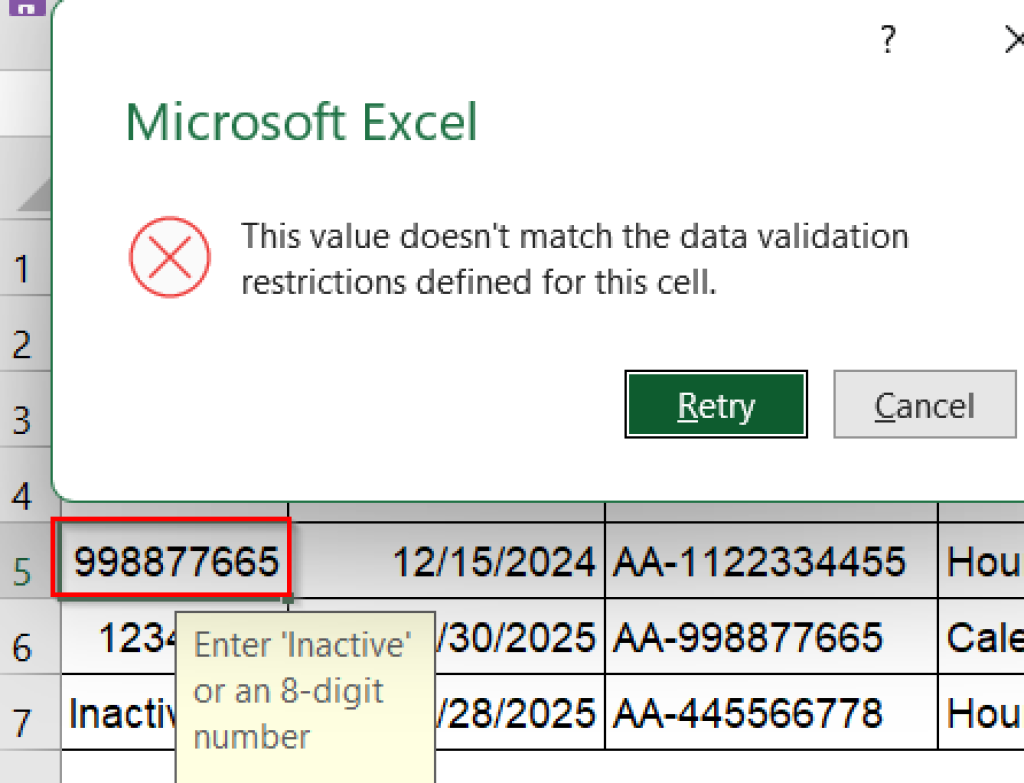The width and height of the screenshot is (1024, 783).
Task: Select the cell showing AA-445566778
Action: click(x=770, y=714)
